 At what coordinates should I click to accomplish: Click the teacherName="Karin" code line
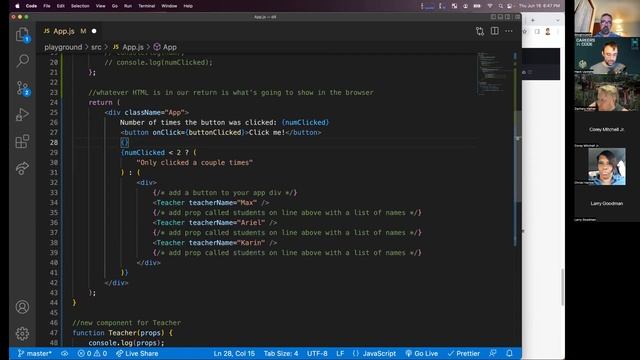(215, 242)
